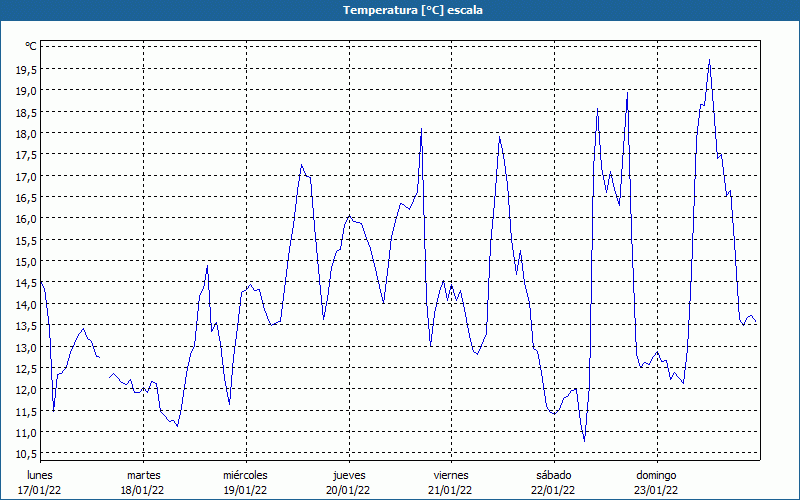Click the 'domingo' day label

(656, 476)
